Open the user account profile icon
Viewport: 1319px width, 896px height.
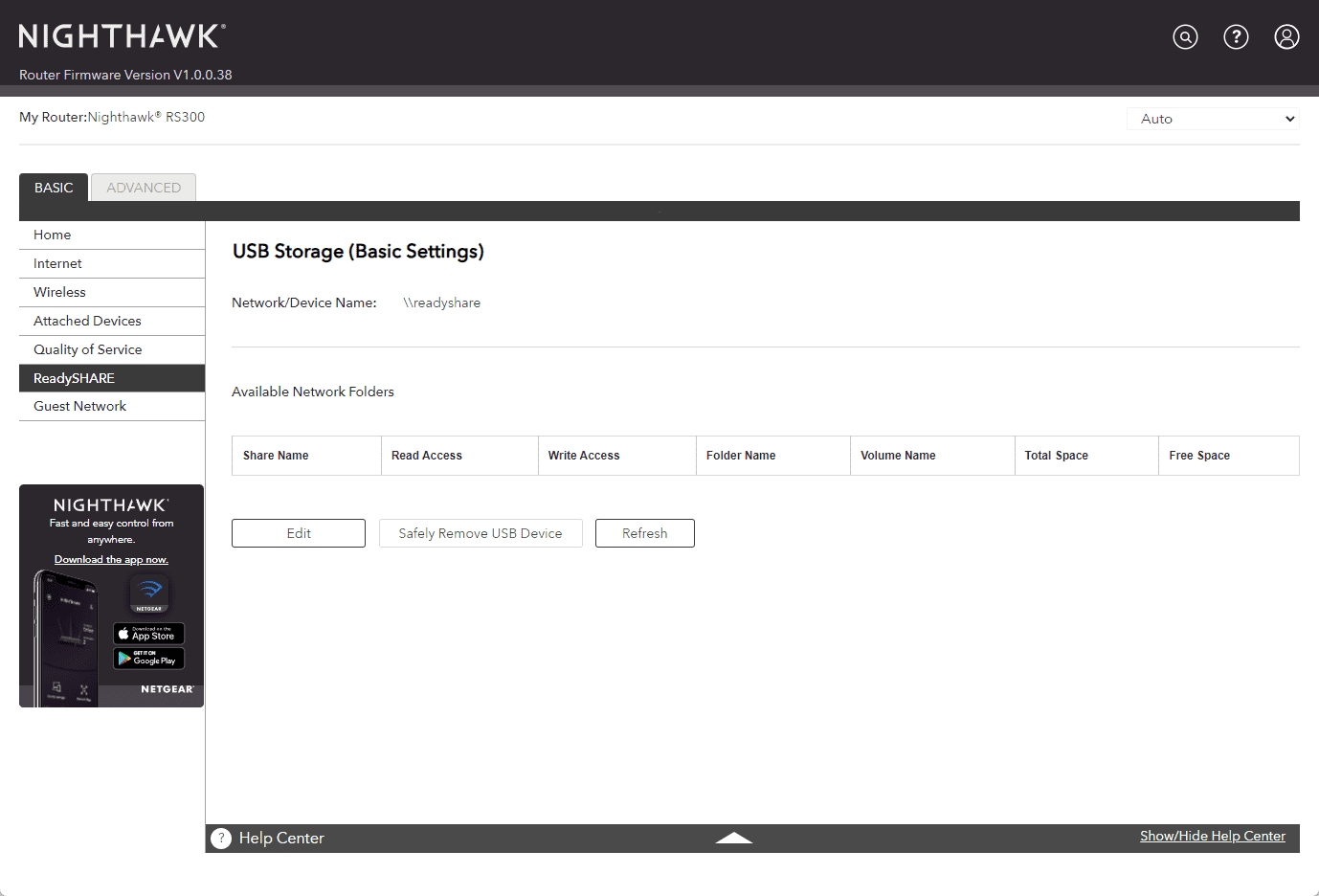point(1286,37)
